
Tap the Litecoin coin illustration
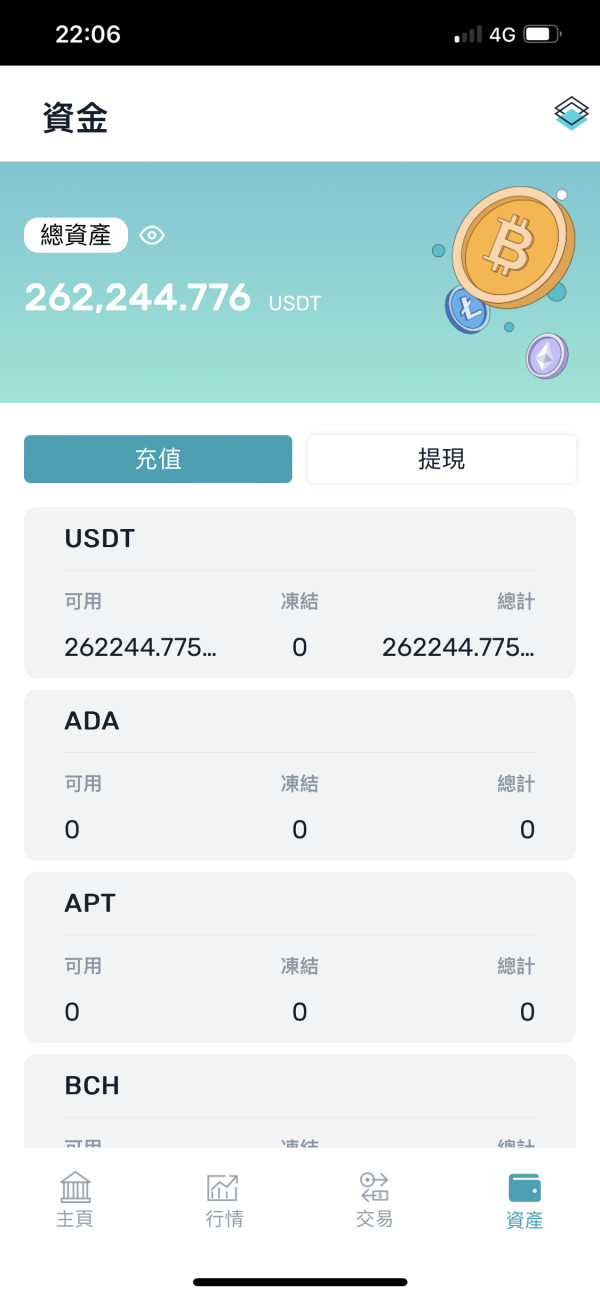point(467,309)
